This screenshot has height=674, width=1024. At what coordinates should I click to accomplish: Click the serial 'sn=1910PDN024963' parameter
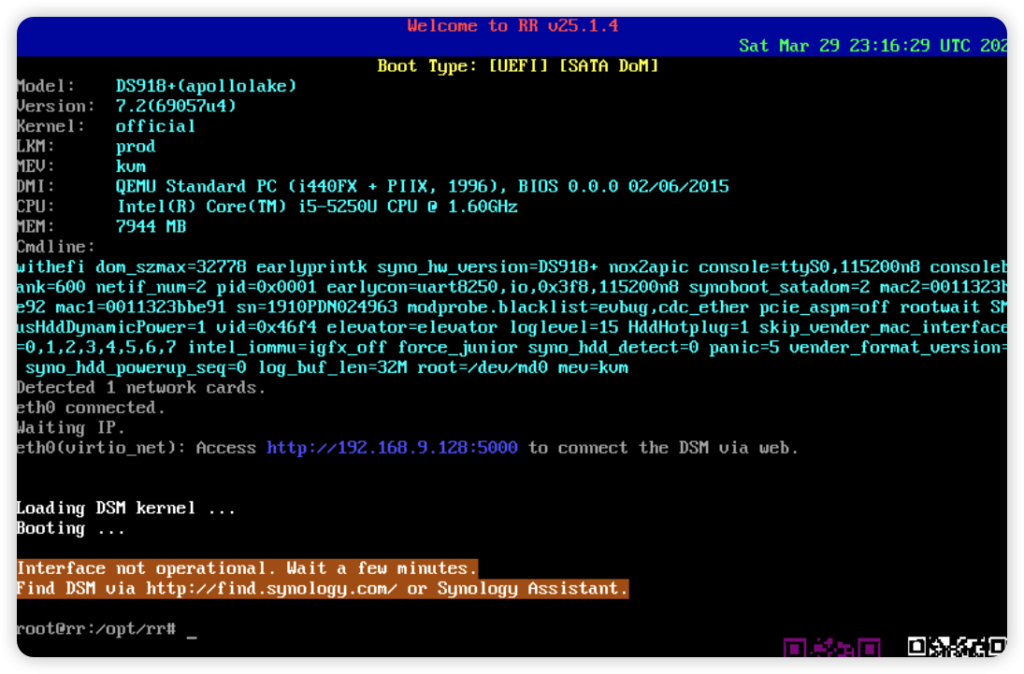point(317,308)
